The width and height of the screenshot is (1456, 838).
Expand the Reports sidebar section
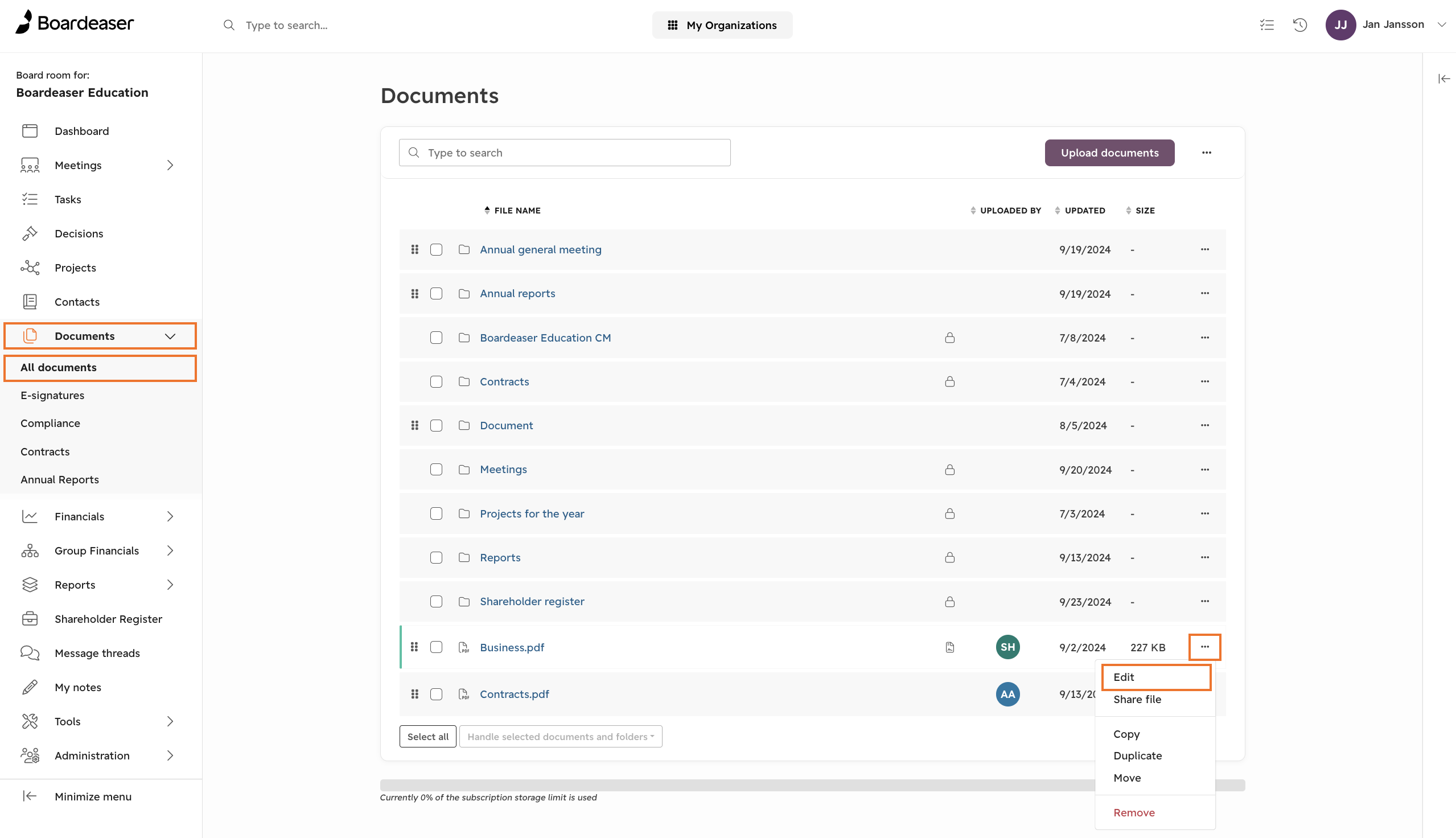pyautogui.click(x=170, y=585)
